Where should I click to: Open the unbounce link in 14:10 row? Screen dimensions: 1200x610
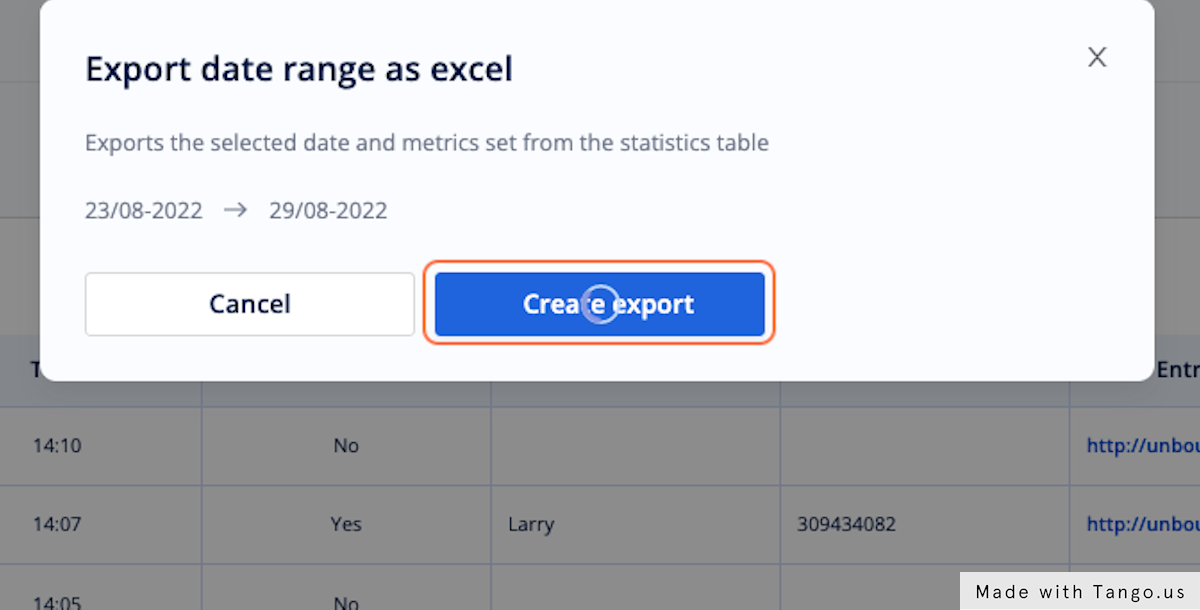(1142, 445)
